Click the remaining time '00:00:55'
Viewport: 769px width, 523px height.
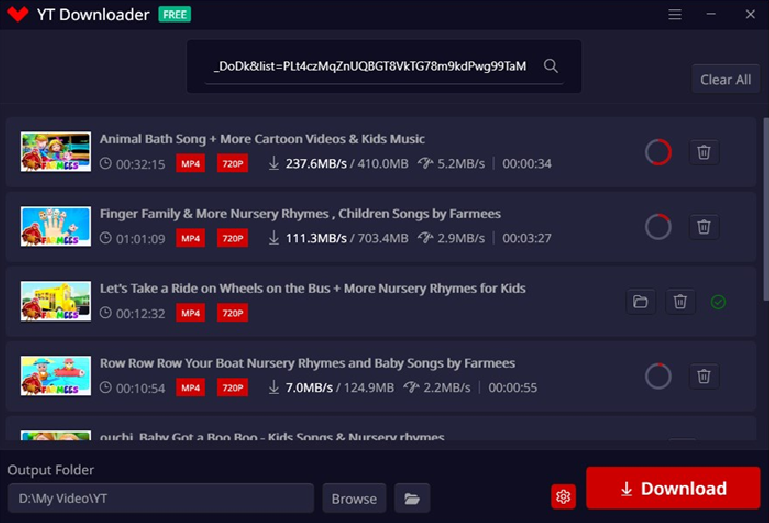(x=513, y=388)
